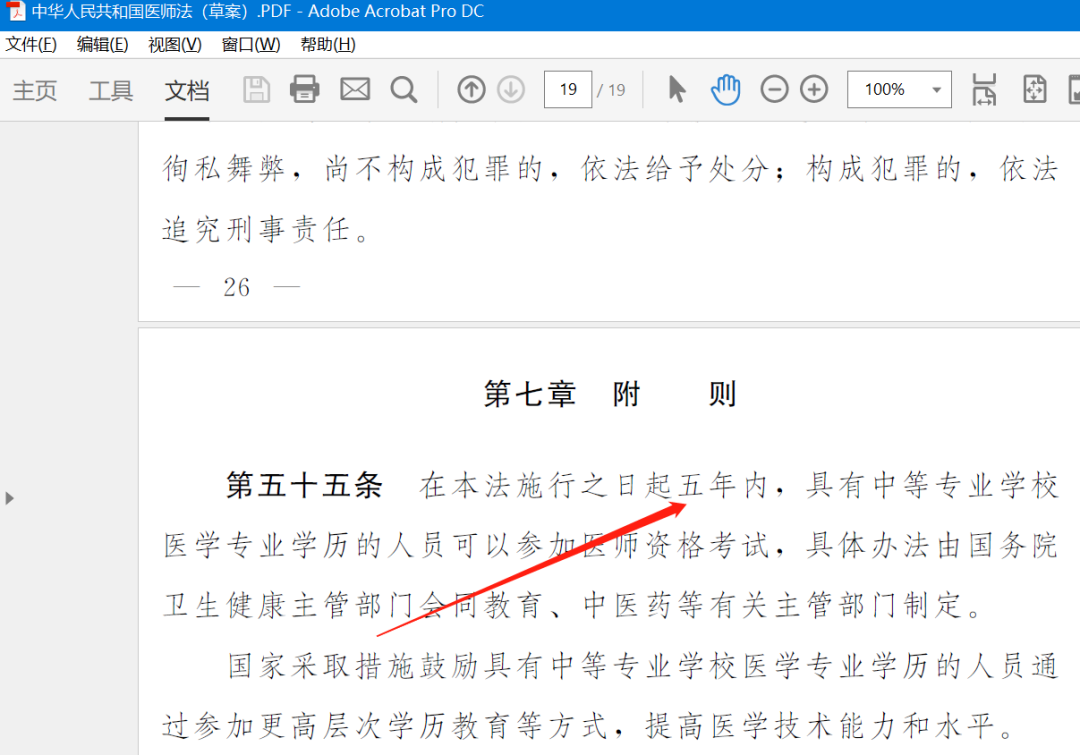The width and height of the screenshot is (1080, 755).
Task: Open the 帮助(H) menu
Action: (x=328, y=45)
